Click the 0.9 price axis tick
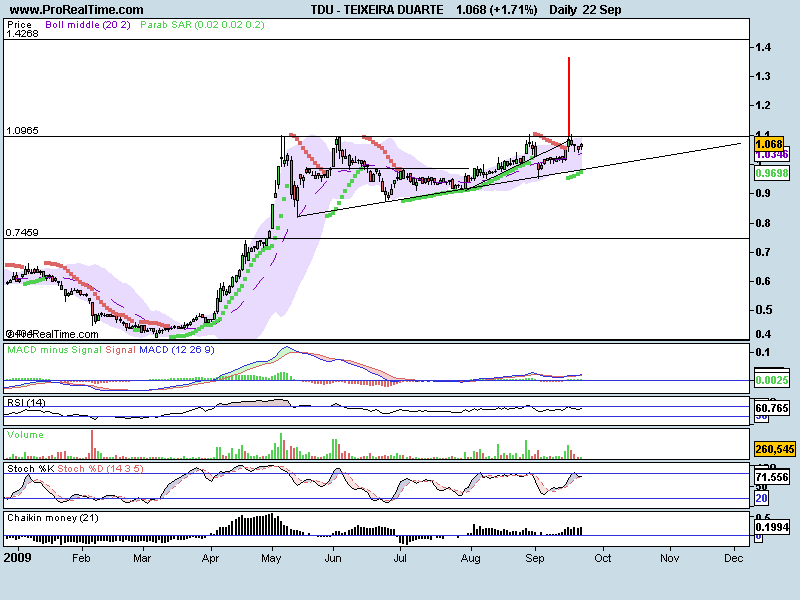The image size is (800, 600). [x=763, y=193]
